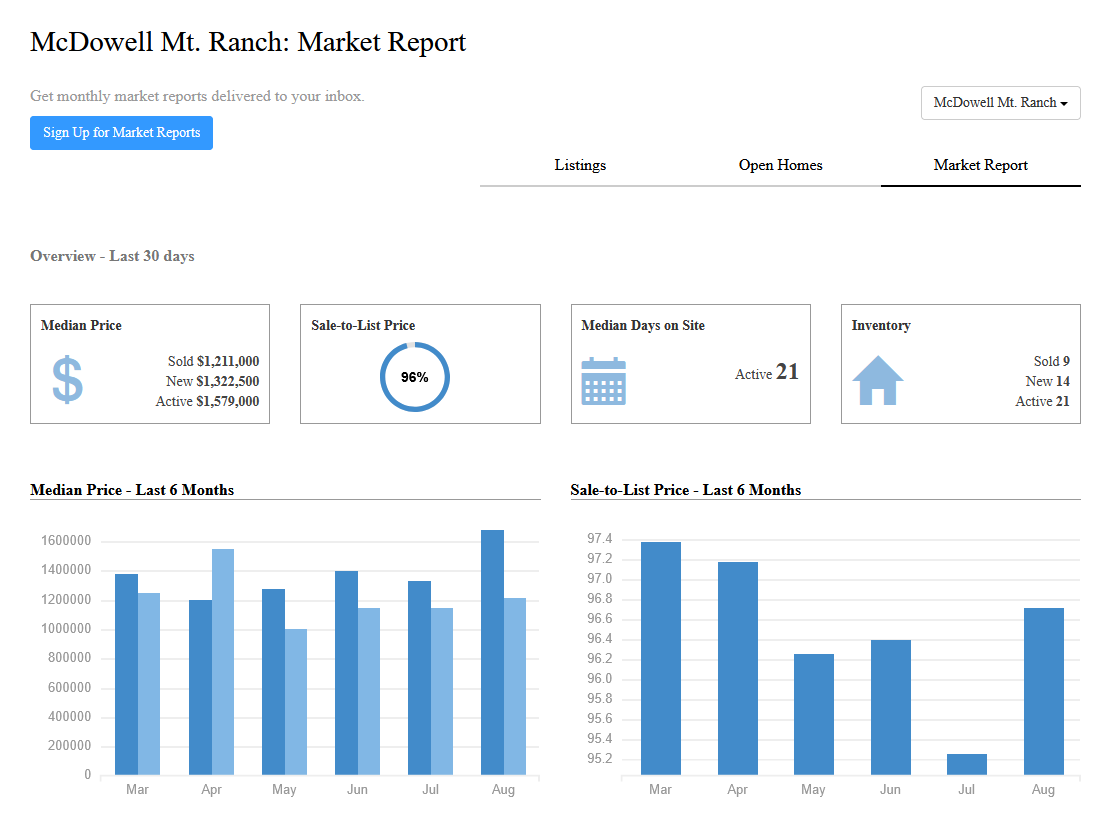The width and height of the screenshot is (1106, 832).
Task: Click the Mar bar in Sale-to-List chart
Action: tap(661, 659)
